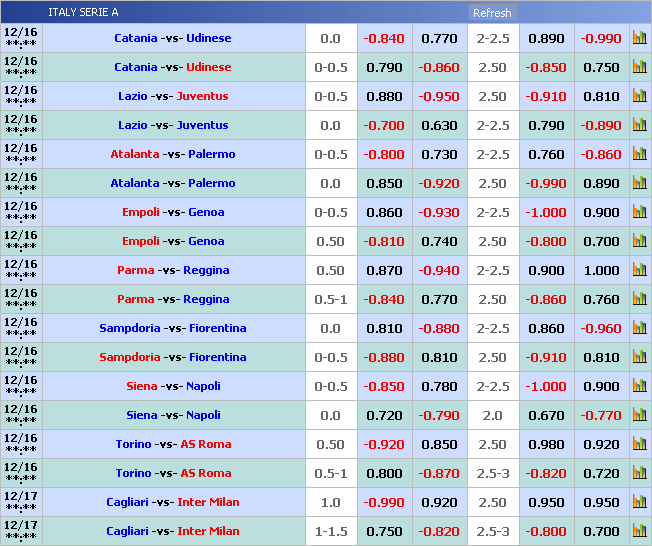
Task: Click the Refresh button in the header
Action: 491,13
